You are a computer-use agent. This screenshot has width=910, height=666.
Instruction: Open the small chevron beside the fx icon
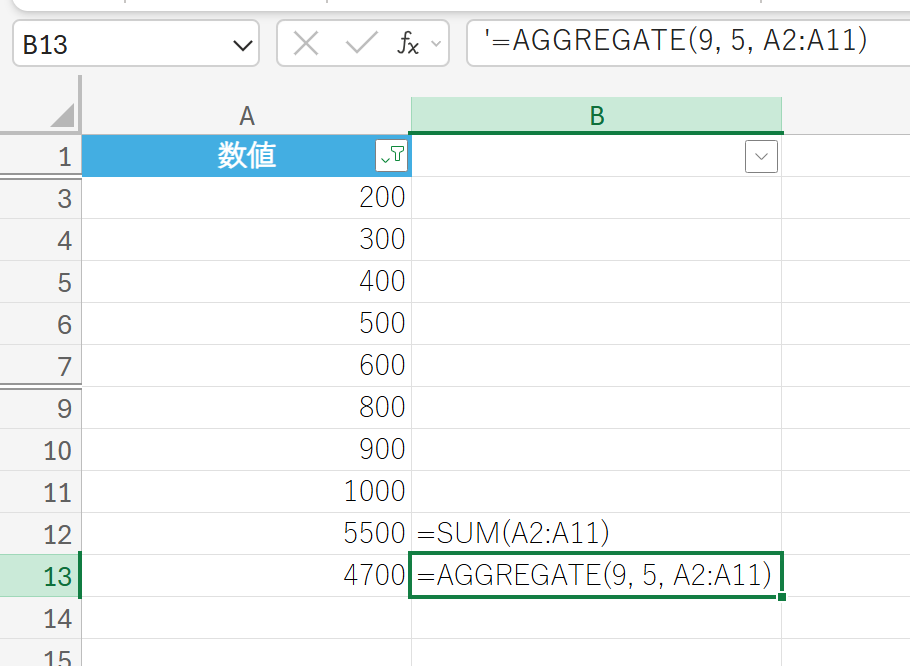435,44
